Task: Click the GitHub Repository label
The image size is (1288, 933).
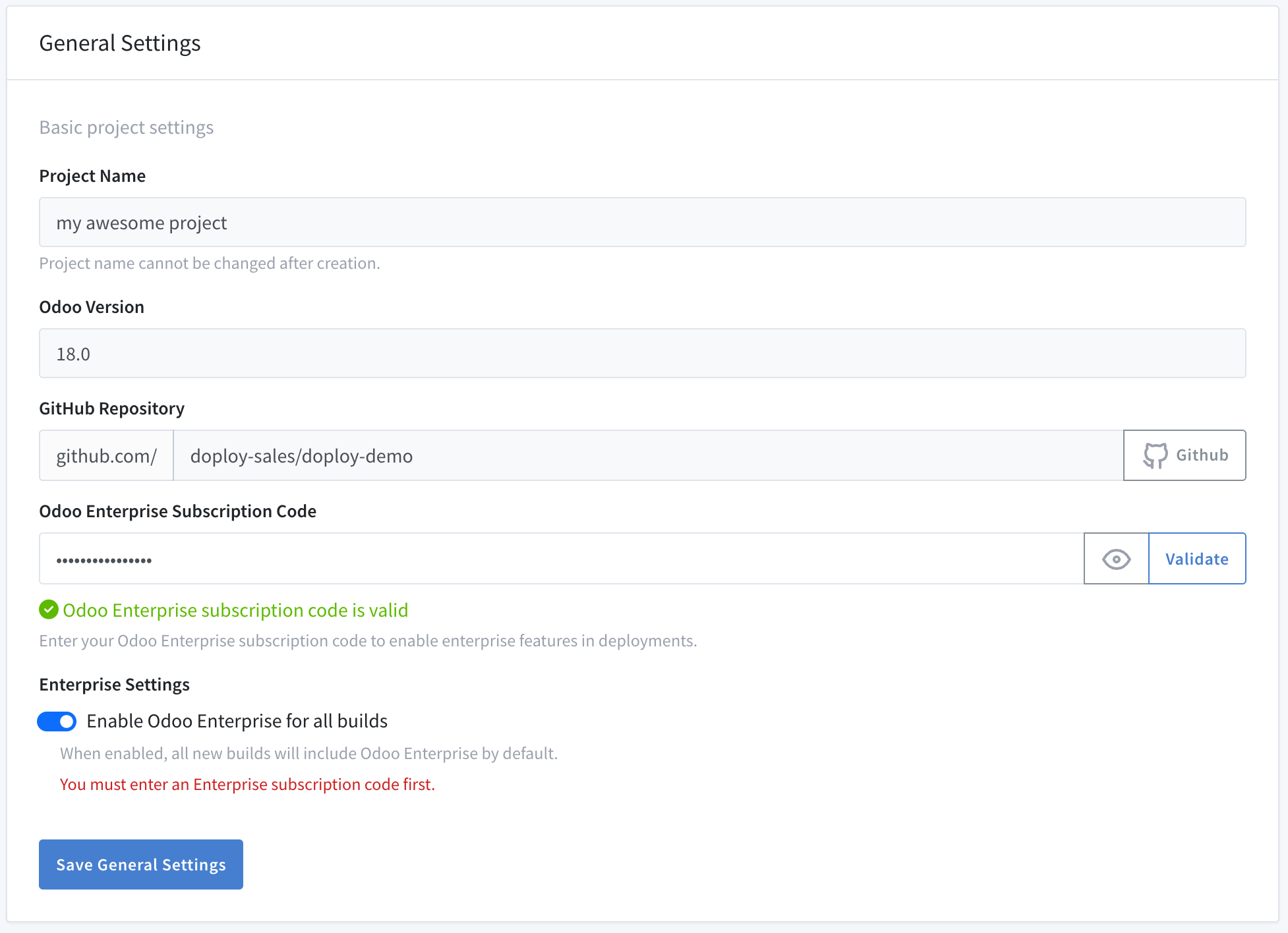Action: pos(111,409)
